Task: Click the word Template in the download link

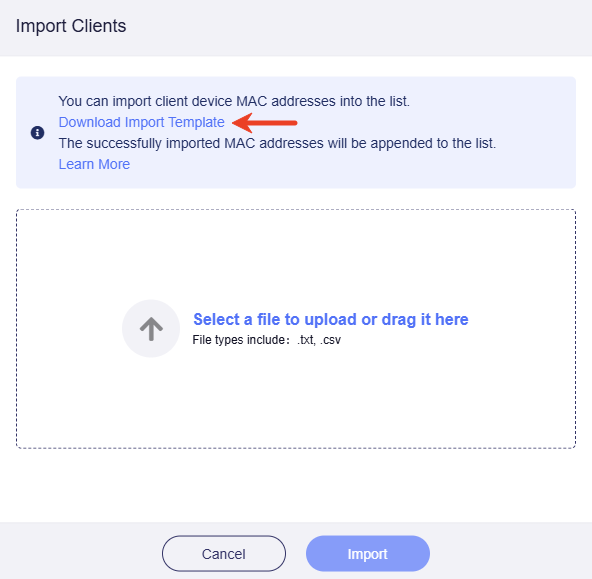Action: pyautogui.click(x=196, y=122)
